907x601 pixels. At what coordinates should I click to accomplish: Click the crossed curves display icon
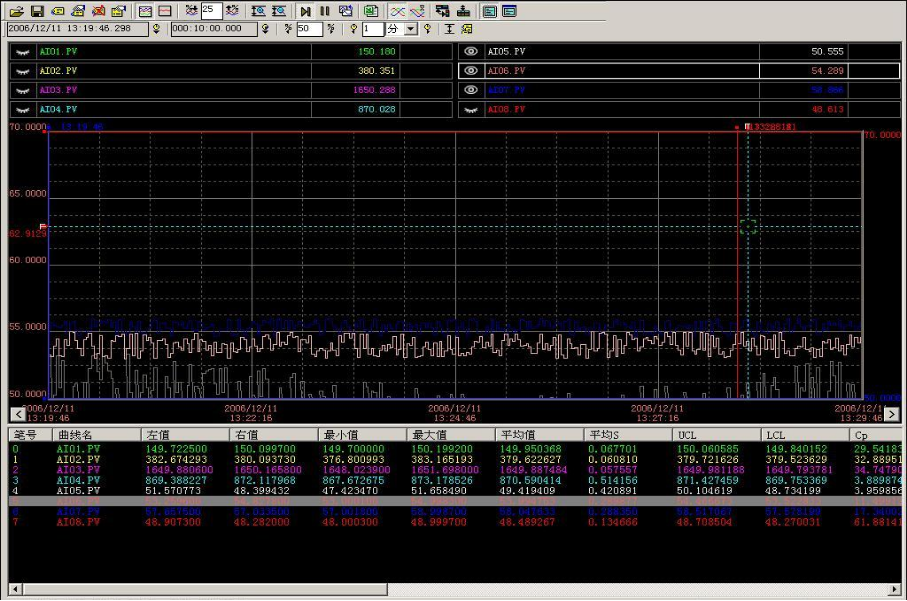(x=397, y=11)
